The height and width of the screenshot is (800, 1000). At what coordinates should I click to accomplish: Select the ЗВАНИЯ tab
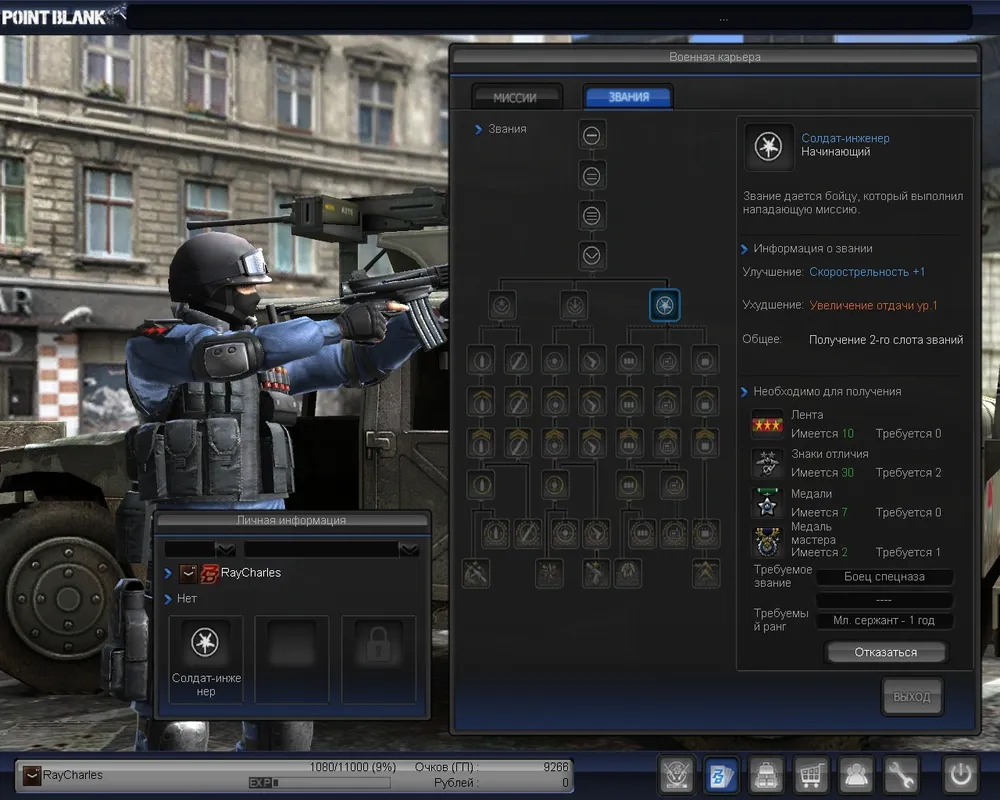pyautogui.click(x=628, y=97)
